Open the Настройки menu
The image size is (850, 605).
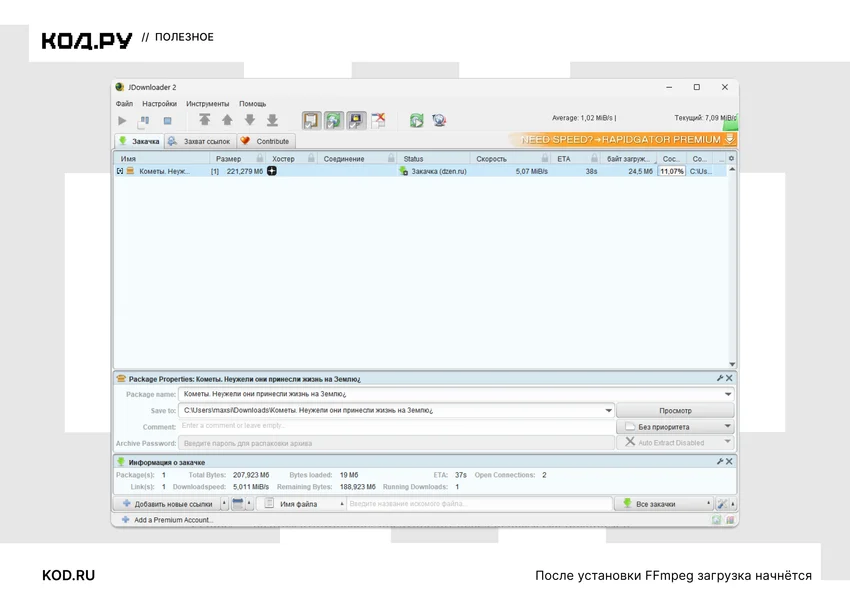159,104
